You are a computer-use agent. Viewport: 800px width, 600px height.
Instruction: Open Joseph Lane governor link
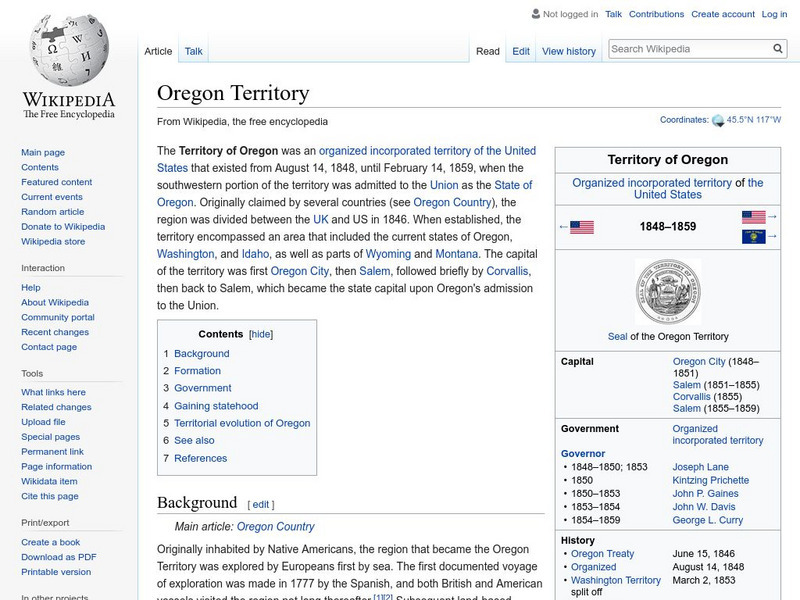701,466
